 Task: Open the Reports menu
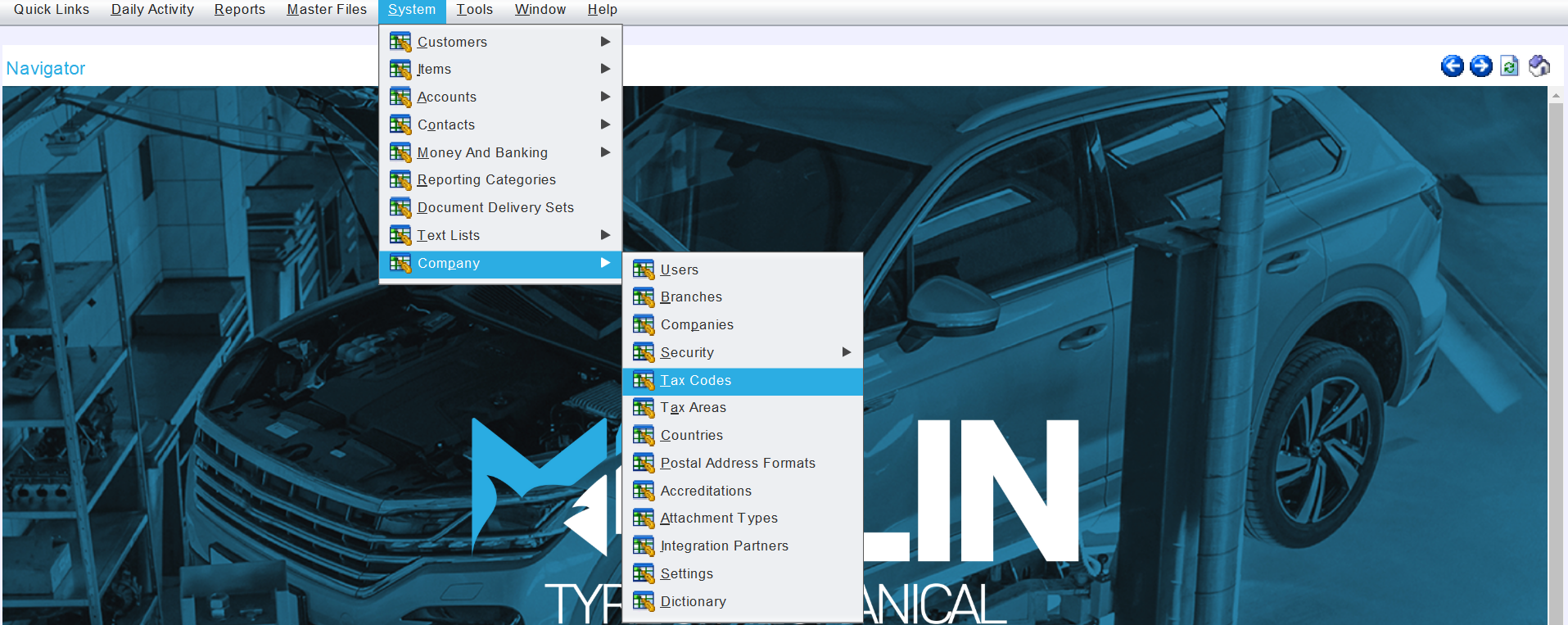pyautogui.click(x=240, y=10)
